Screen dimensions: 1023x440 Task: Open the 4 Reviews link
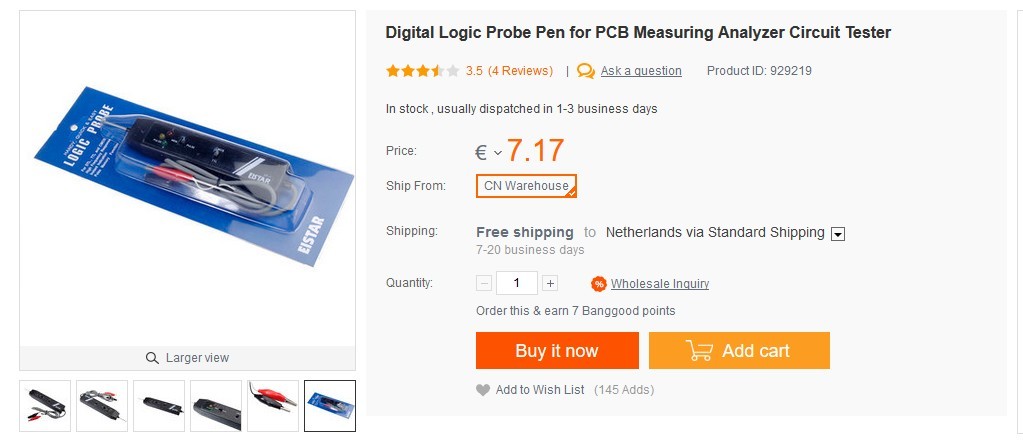(x=520, y=71)
